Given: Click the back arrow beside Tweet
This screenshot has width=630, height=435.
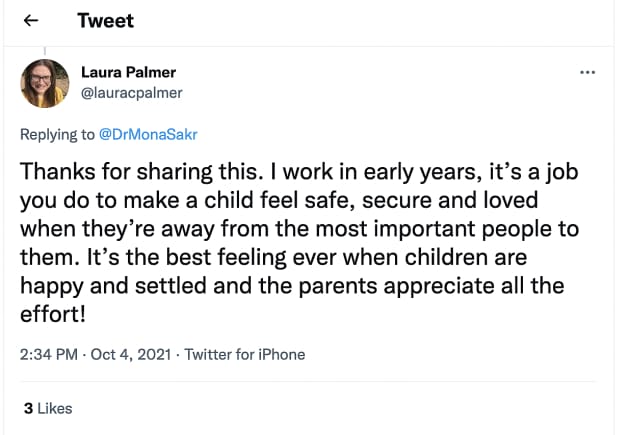Looking at the screenshot, I should (x=31, y=21).
